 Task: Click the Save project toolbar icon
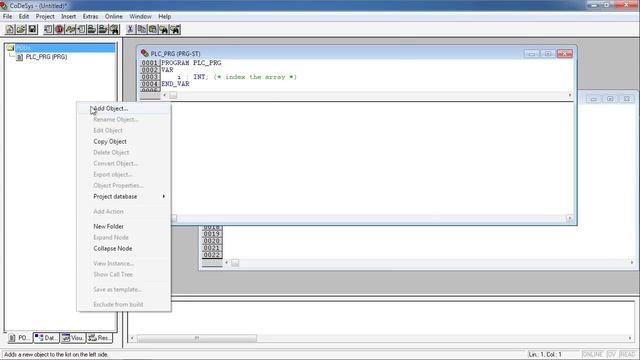[32, 29]
